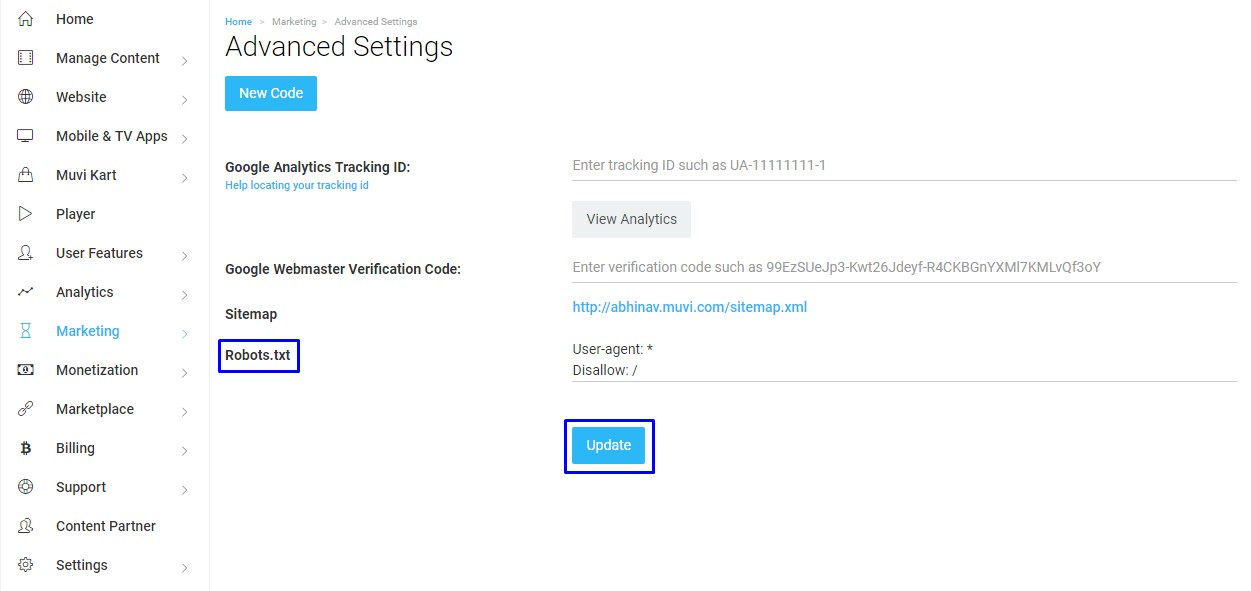Click the Update button

coord(608,445)
